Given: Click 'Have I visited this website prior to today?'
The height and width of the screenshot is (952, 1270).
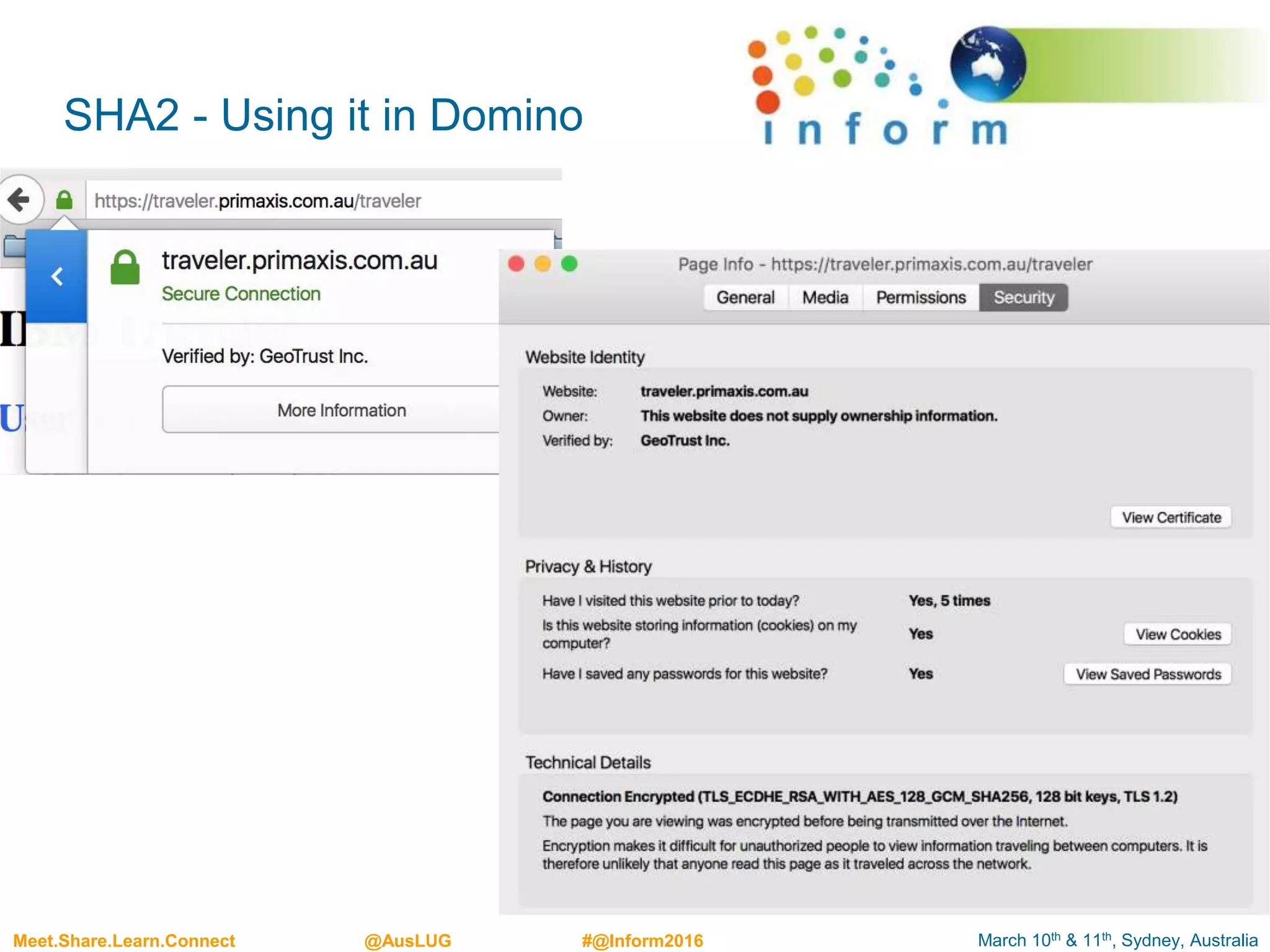Looking at the screenshot, I should pos(670,601).
